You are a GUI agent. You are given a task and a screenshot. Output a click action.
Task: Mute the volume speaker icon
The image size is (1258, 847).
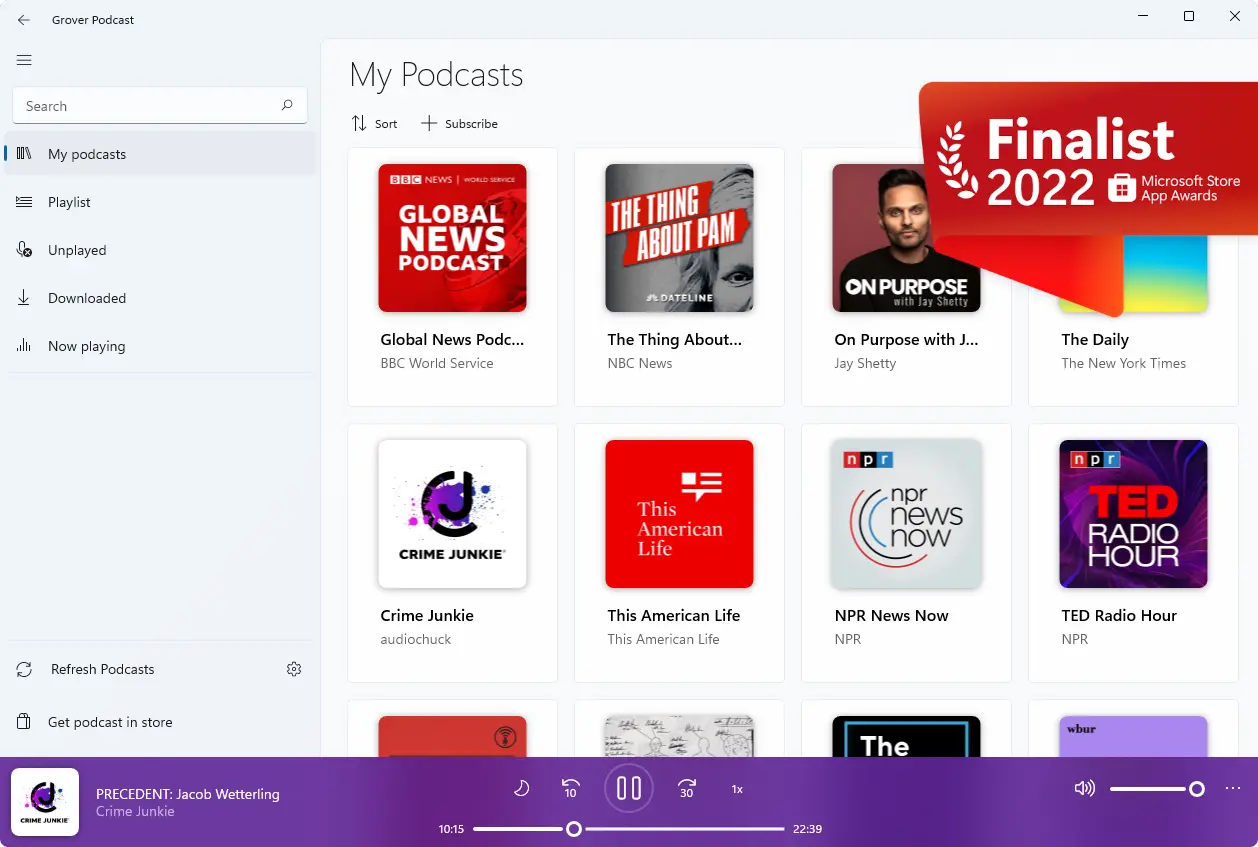(x=1084, y=789)
